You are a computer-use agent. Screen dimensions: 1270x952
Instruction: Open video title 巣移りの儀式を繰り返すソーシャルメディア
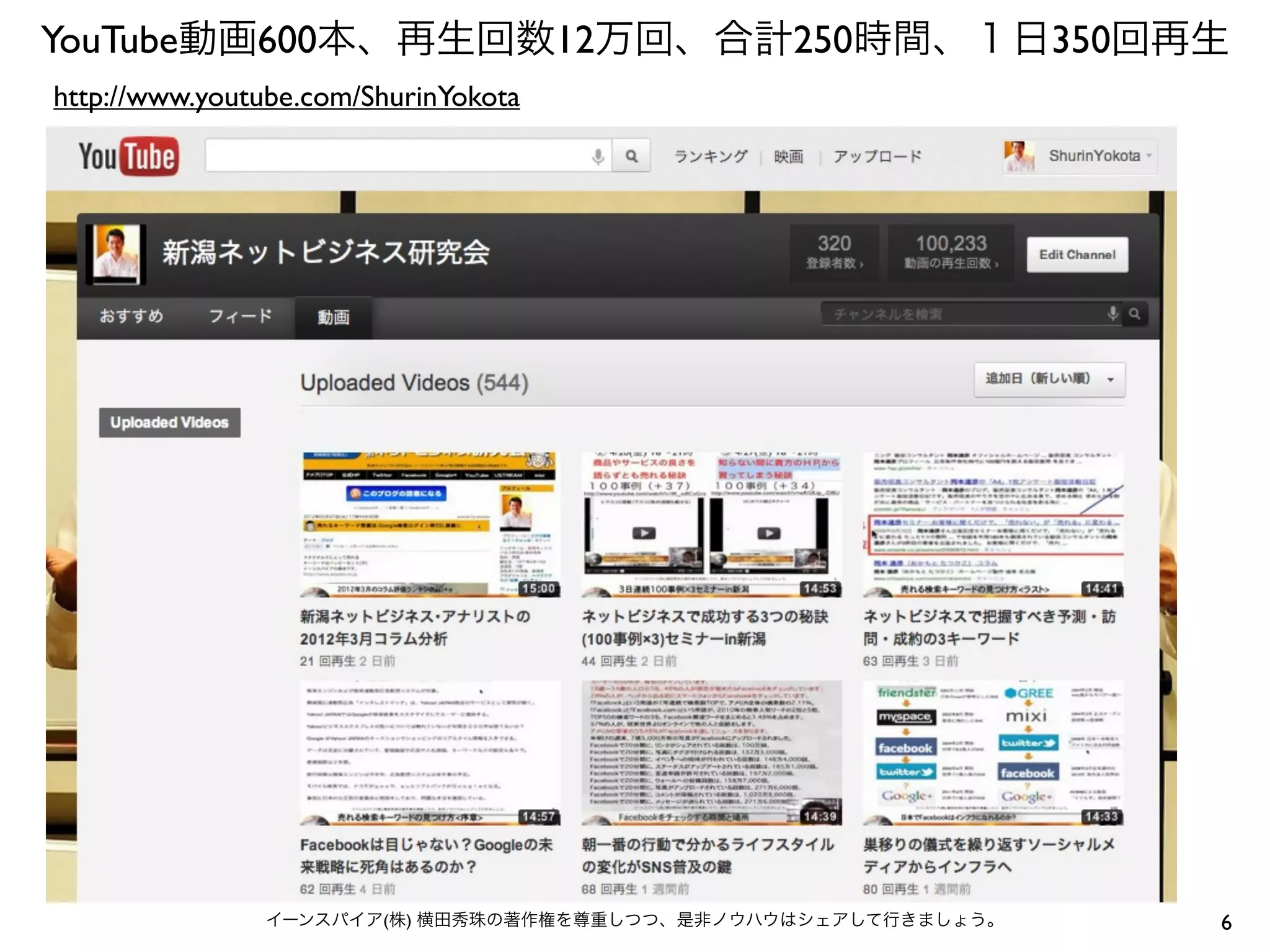(x=989, y=855)
